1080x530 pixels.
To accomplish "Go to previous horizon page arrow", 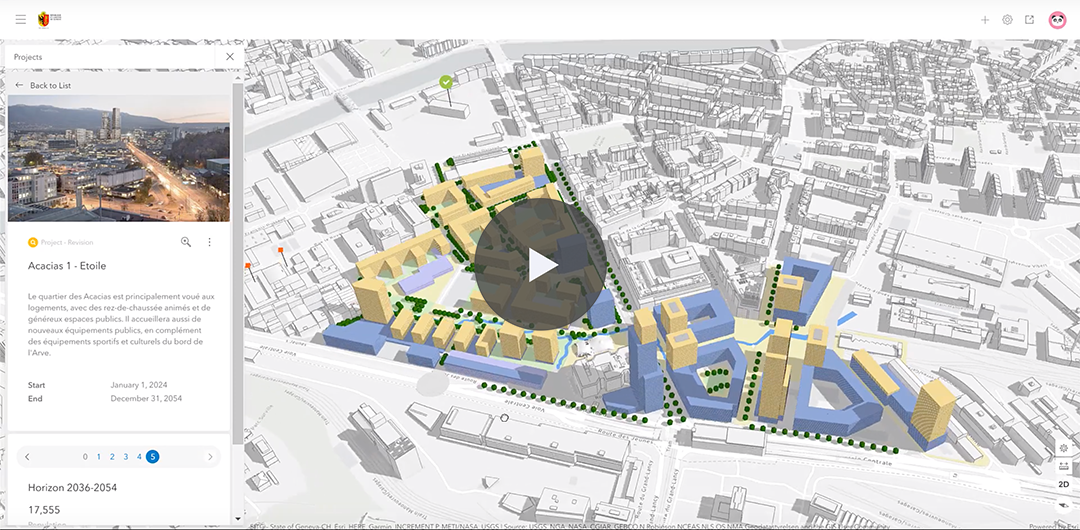I will (x=28, y=457).
